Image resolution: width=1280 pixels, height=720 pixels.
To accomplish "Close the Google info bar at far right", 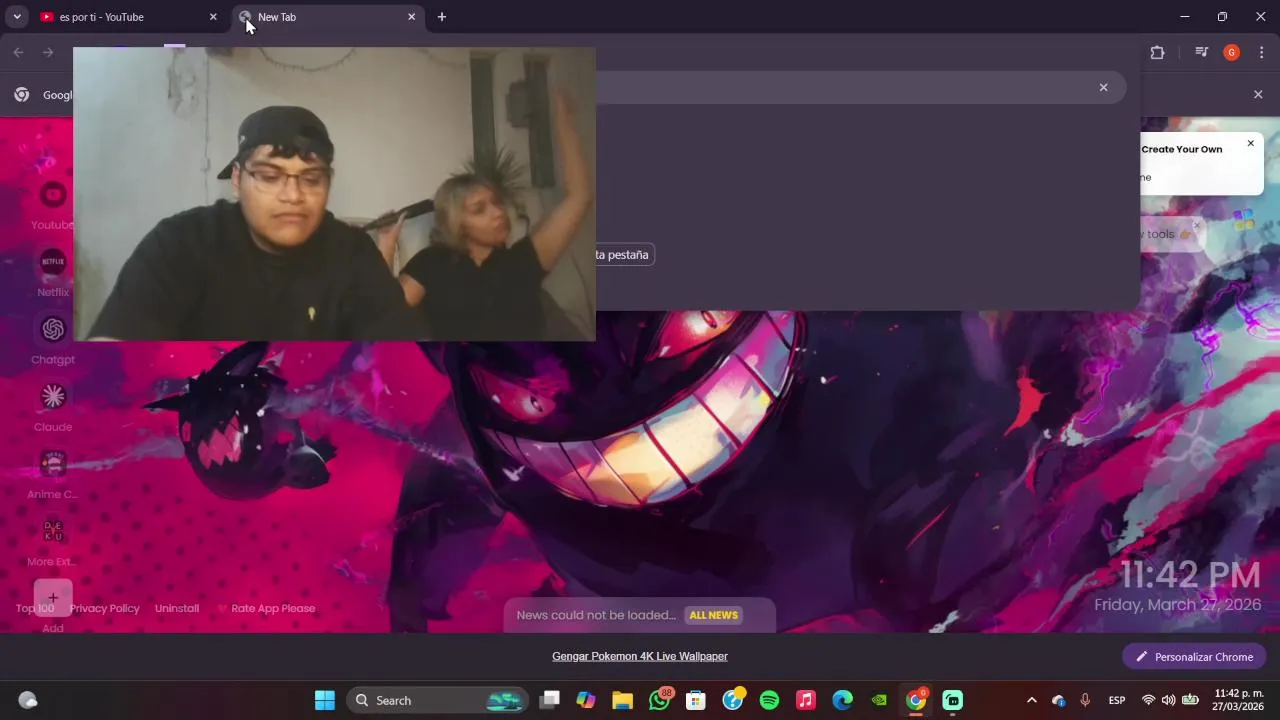I will click(1258, 94).
